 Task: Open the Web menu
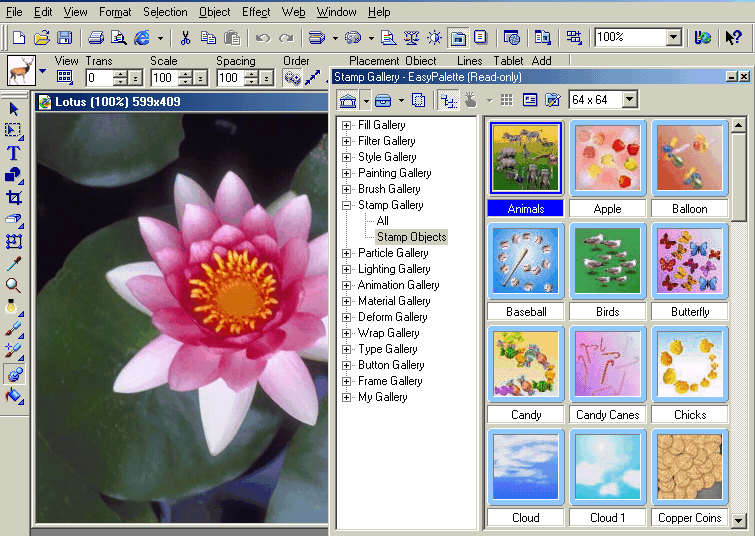click(x=293, y=12)
